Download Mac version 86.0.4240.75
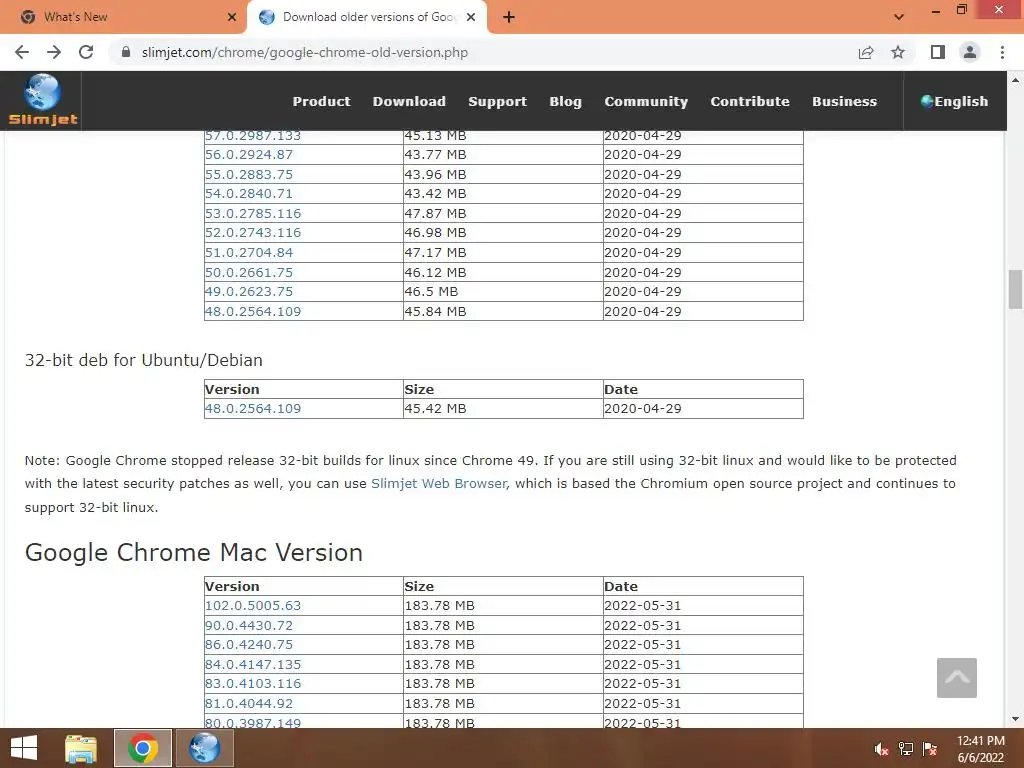Screen dimensions: 1024x768 [x=249, y=645]
